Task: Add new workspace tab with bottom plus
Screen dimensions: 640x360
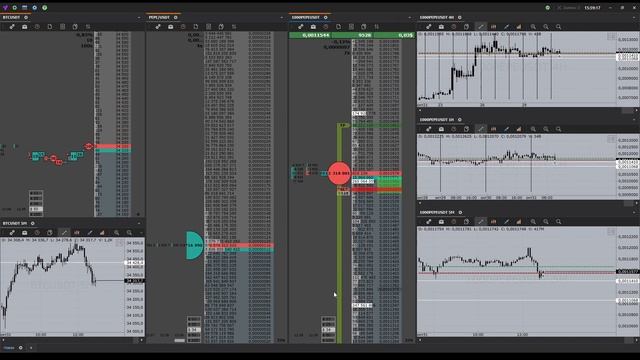Action: pos(31,348)
